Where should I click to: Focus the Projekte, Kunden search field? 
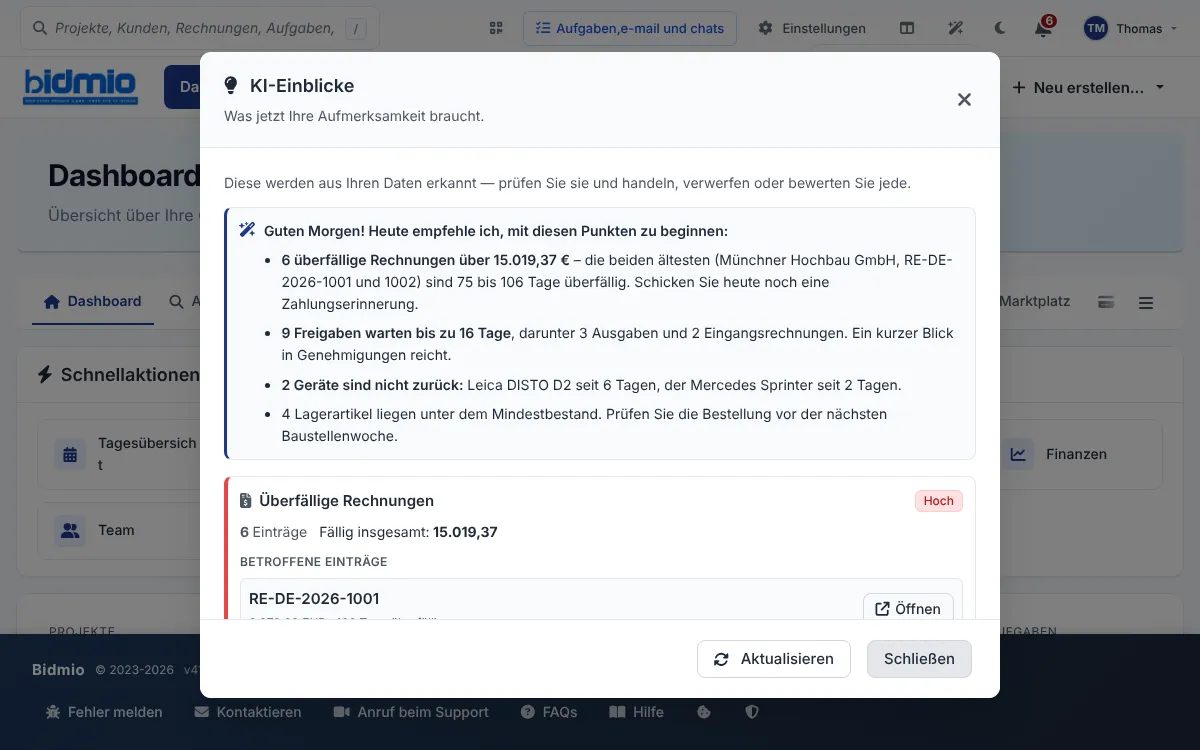click(x=200, y=28)
